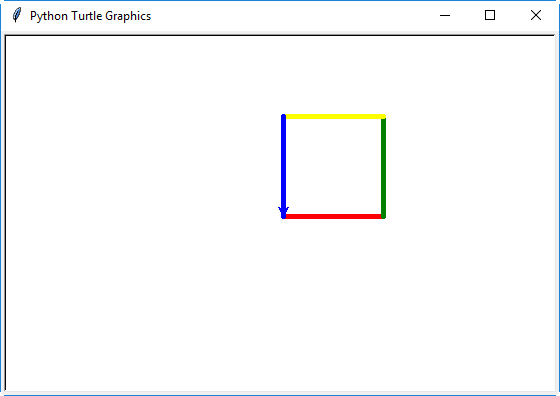
Task: Click the red side of the square
Action: click(x=333, y=216)
